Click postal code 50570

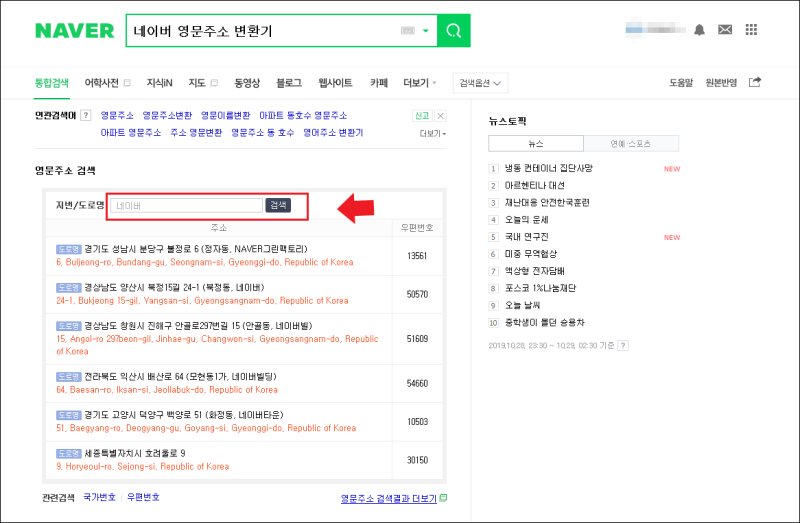(x=417, y=294)
